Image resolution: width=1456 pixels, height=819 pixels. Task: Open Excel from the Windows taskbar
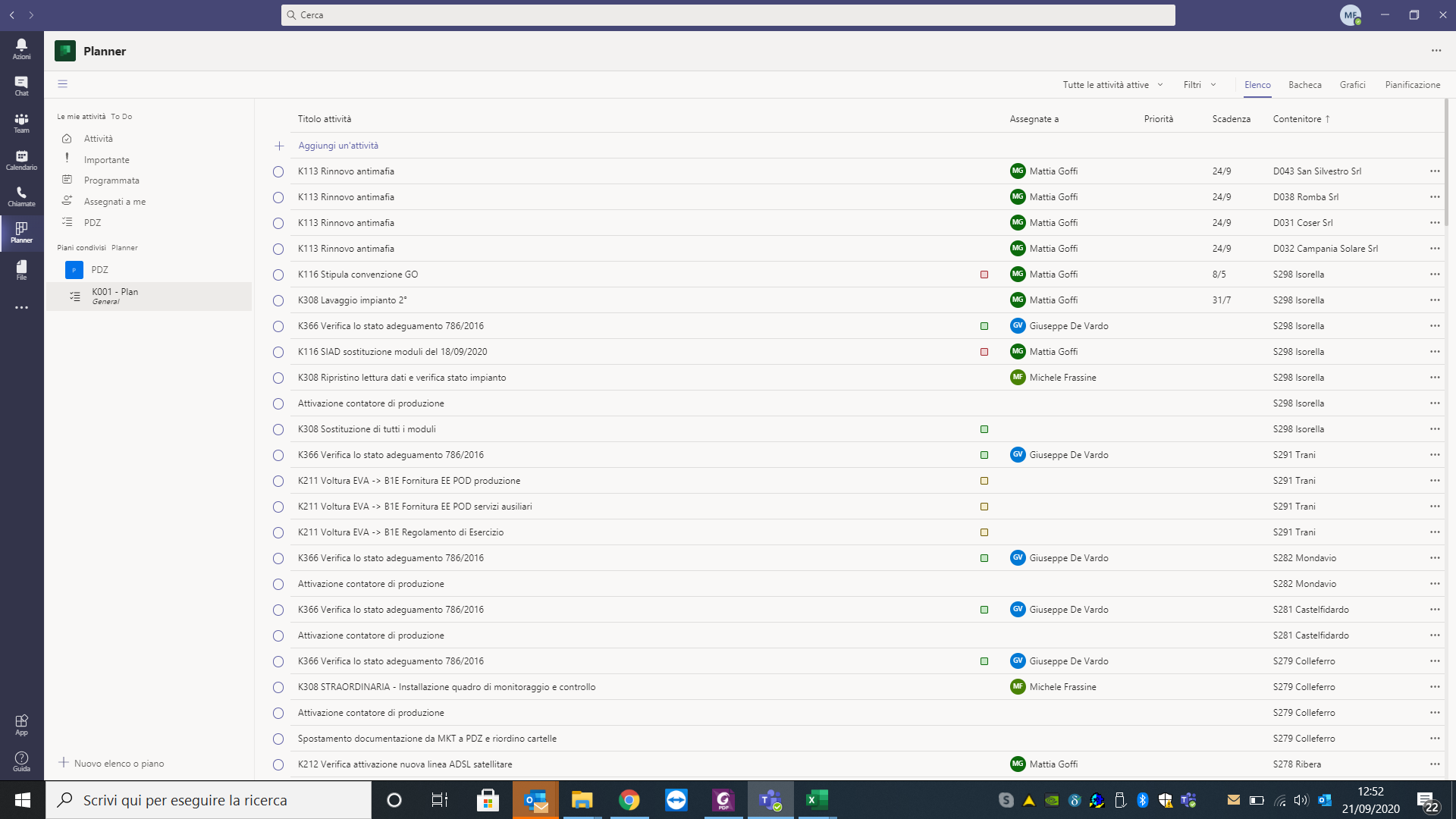point(817,800)
